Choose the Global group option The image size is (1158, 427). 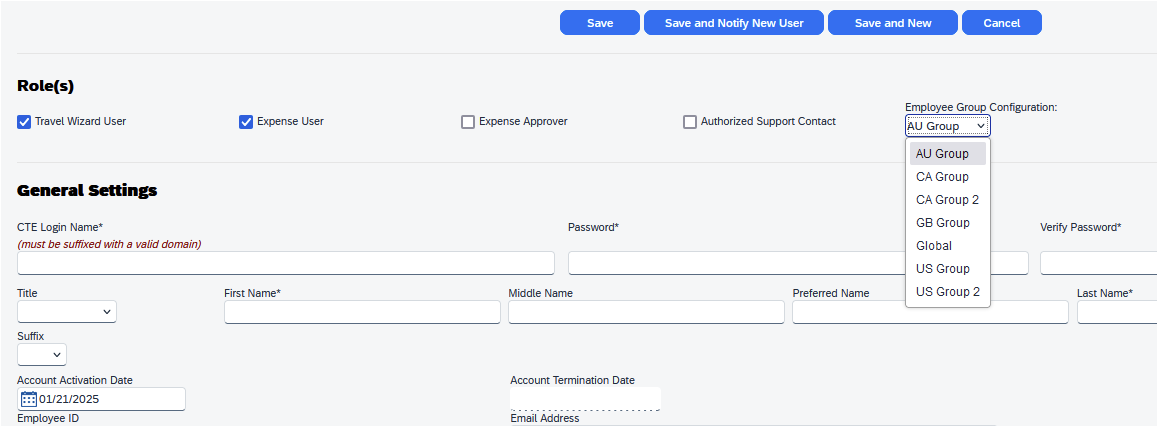pos(934,246)
